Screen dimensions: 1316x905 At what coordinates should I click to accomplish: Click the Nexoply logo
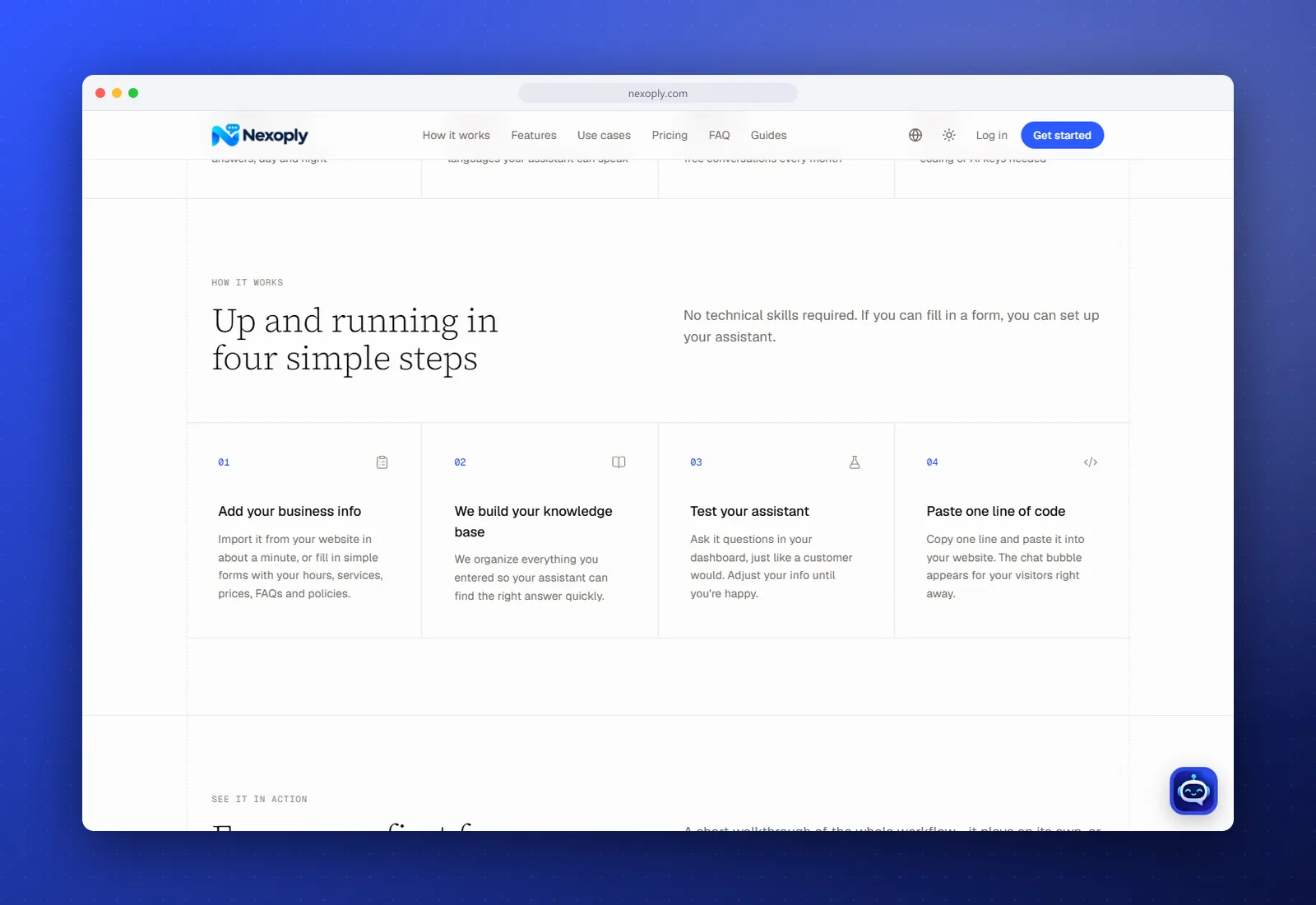pyautogui.click(x=260, y=135)
